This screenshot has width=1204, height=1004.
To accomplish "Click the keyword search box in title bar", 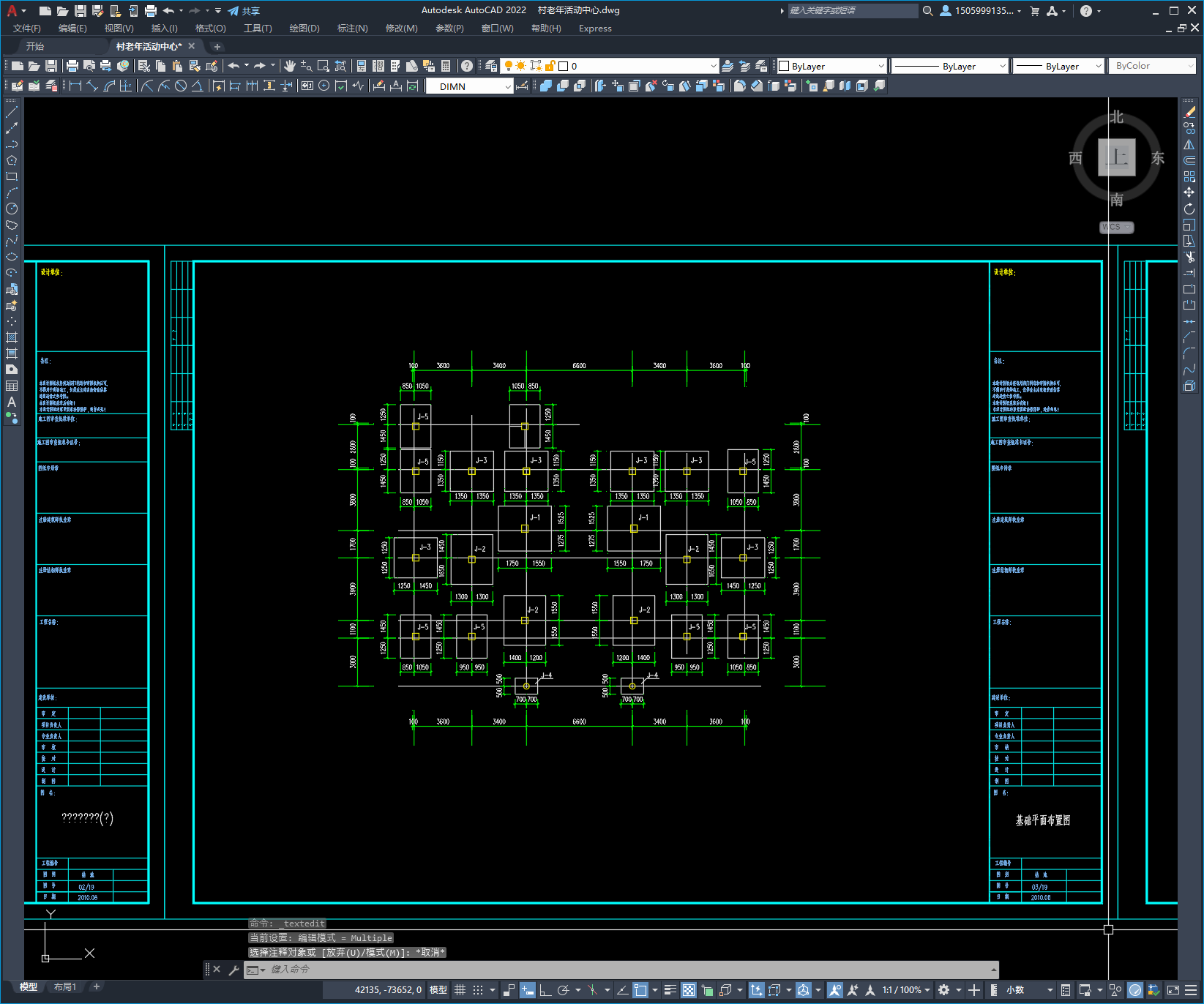I will click(853, 10).
